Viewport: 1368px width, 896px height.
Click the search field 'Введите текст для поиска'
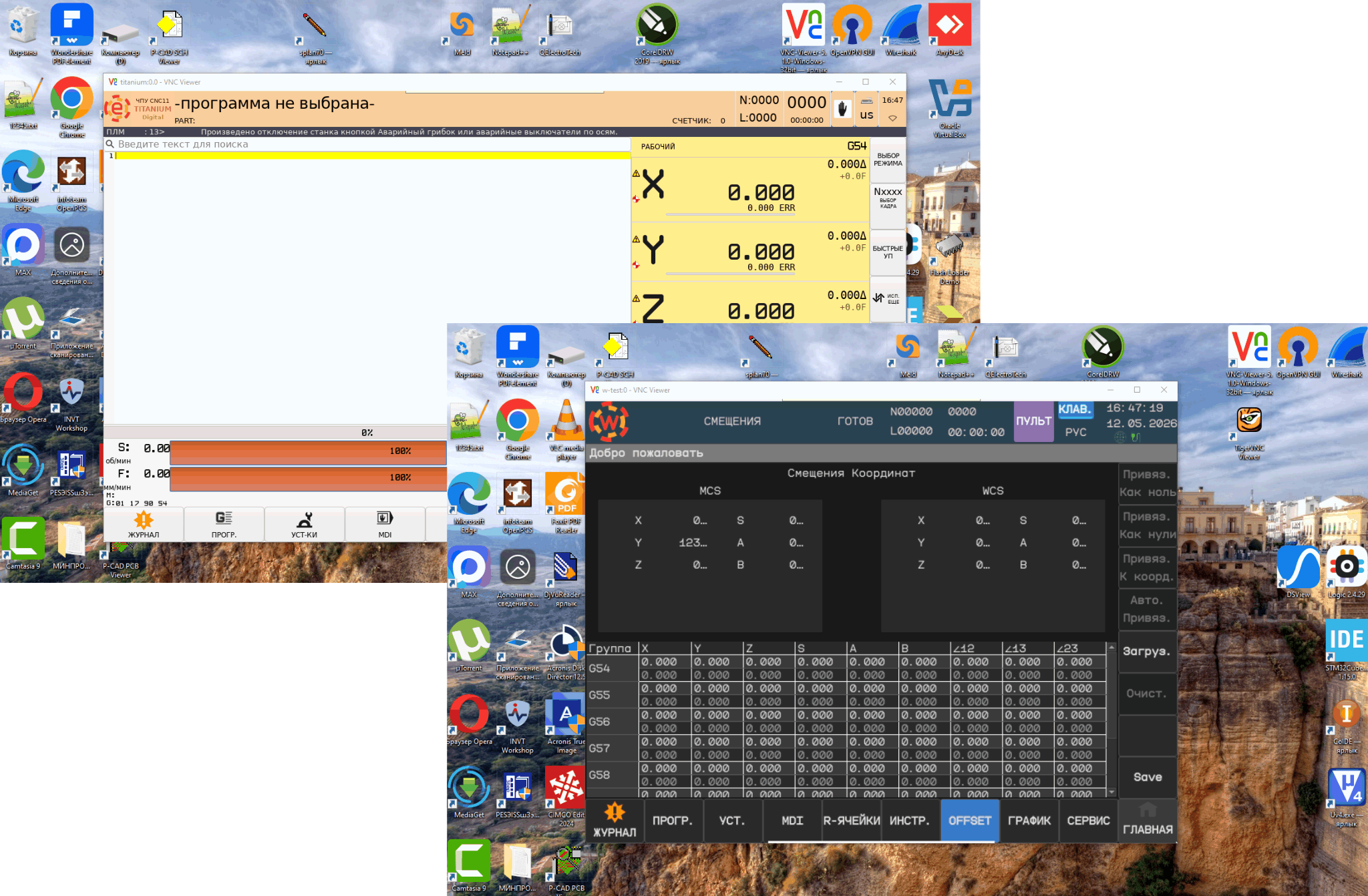point(367,144)
